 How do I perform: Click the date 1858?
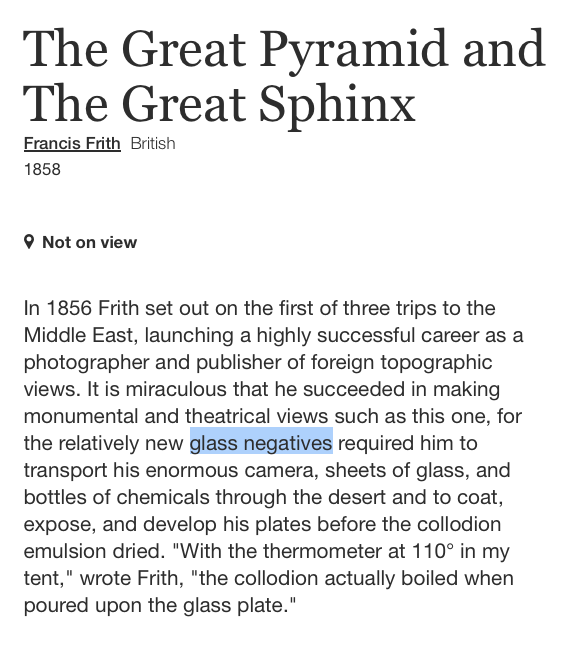tap(42, 170)
